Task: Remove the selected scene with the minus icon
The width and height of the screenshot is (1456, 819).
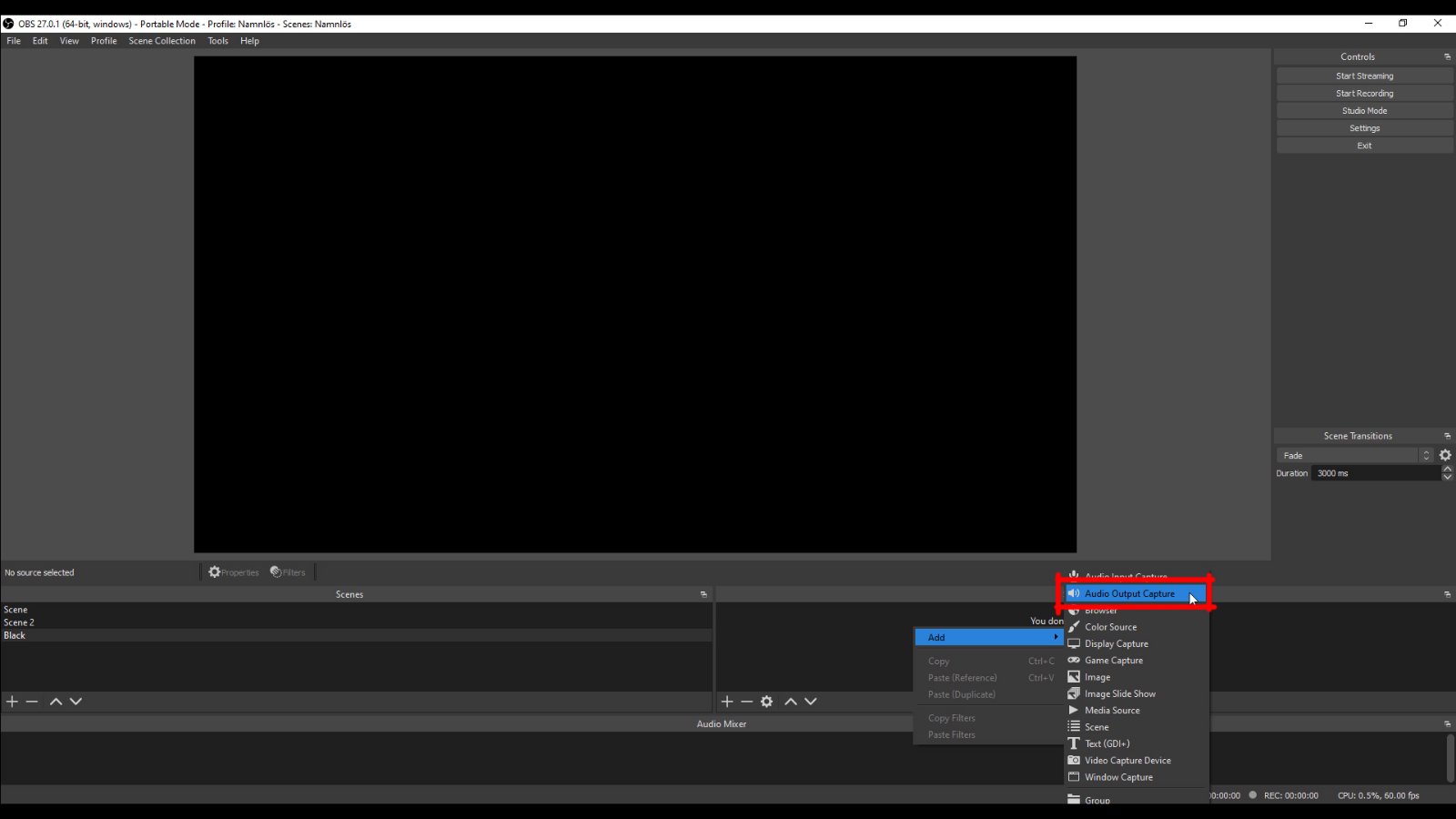Action: pyautogui.click(x=32, y=702)
